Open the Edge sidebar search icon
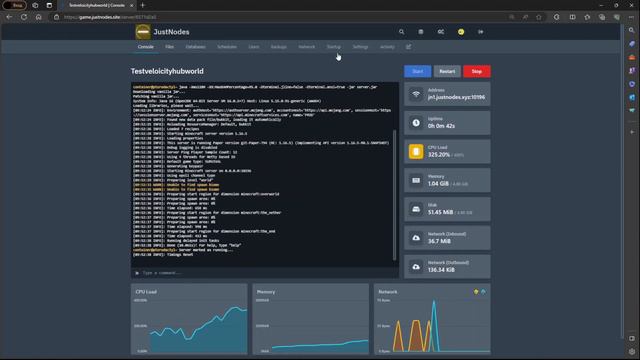 click(632, 30)
